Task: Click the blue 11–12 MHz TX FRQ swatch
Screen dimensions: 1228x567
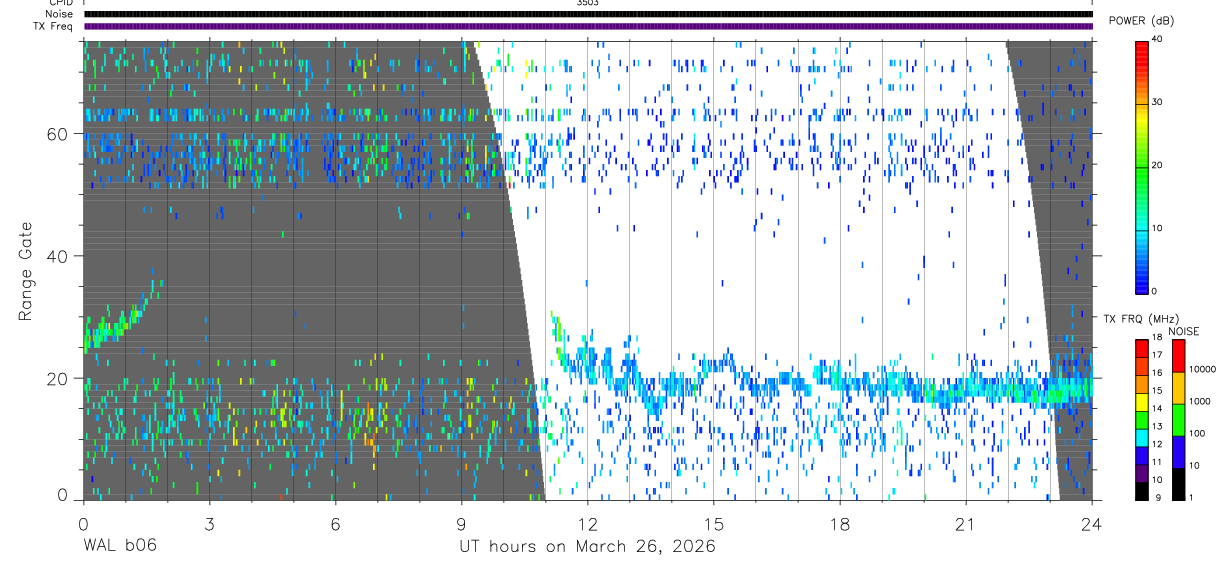Action: [1141, 455]
